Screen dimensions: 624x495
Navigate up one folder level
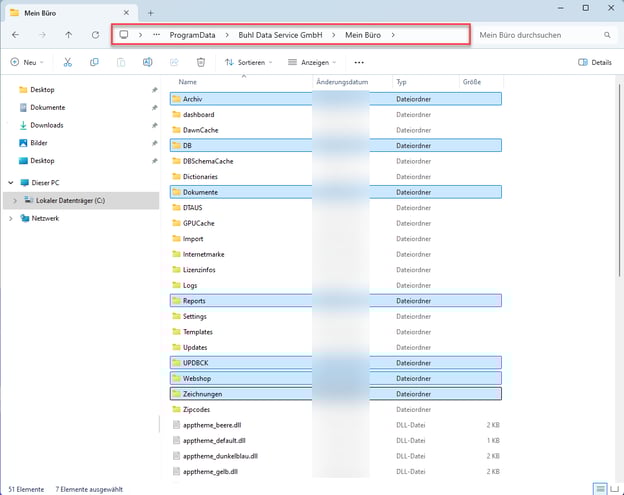coord(68,35)
